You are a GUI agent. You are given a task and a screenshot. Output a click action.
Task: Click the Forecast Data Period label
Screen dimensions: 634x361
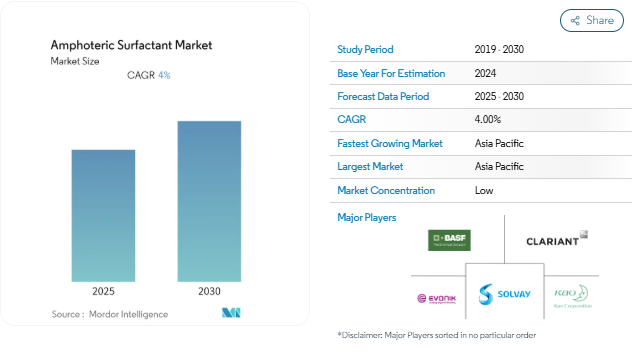[x=383, y=96]
